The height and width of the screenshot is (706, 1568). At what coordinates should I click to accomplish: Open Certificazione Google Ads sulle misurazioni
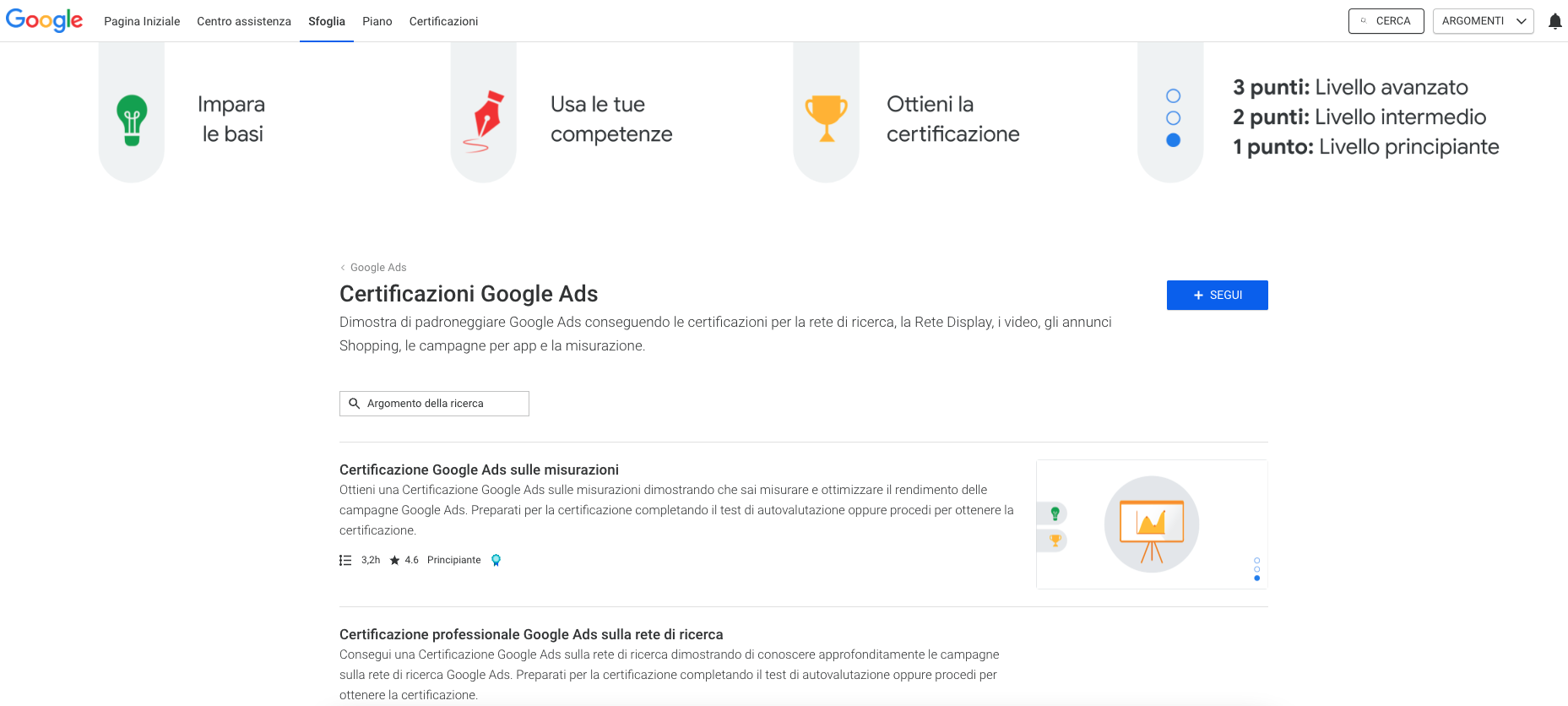point(479,470)
